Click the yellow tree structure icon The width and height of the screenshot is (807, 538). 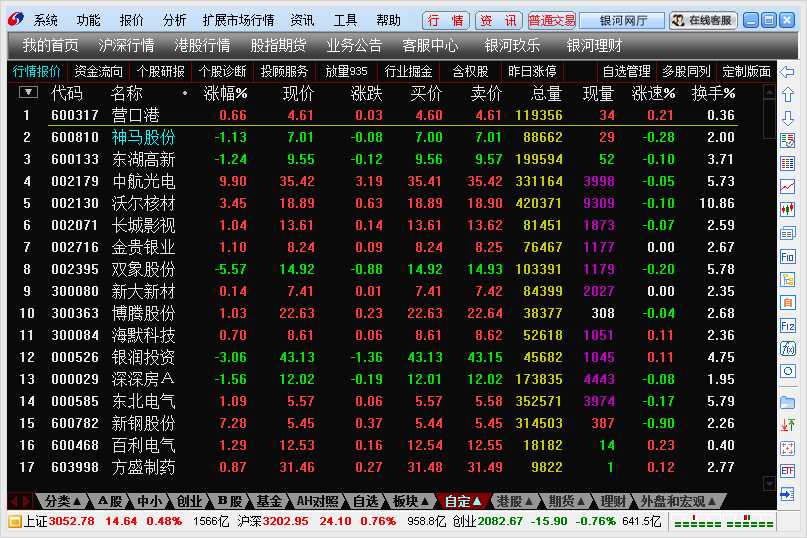[x=787, y=280]
